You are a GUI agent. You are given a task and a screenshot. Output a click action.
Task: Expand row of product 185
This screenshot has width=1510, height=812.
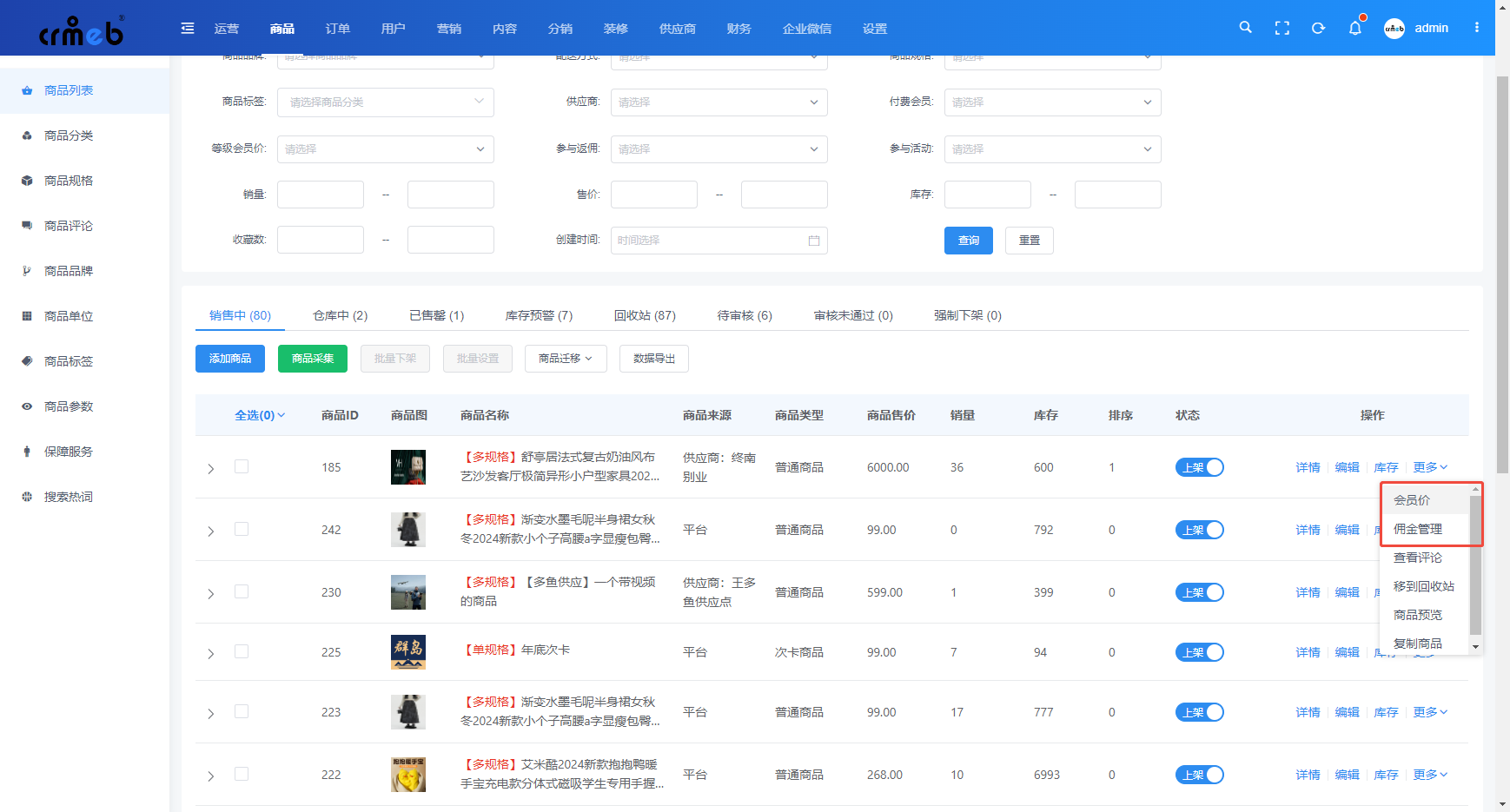point(210,469)
